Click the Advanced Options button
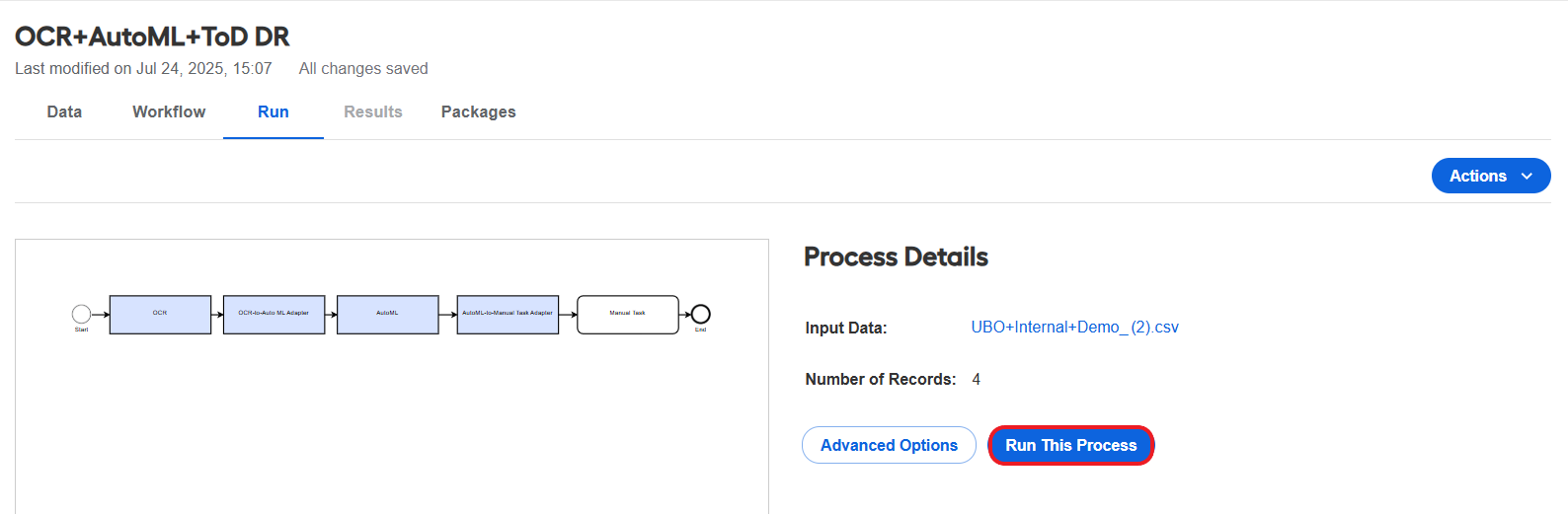1568x514 pixels. tap(889, 445)
